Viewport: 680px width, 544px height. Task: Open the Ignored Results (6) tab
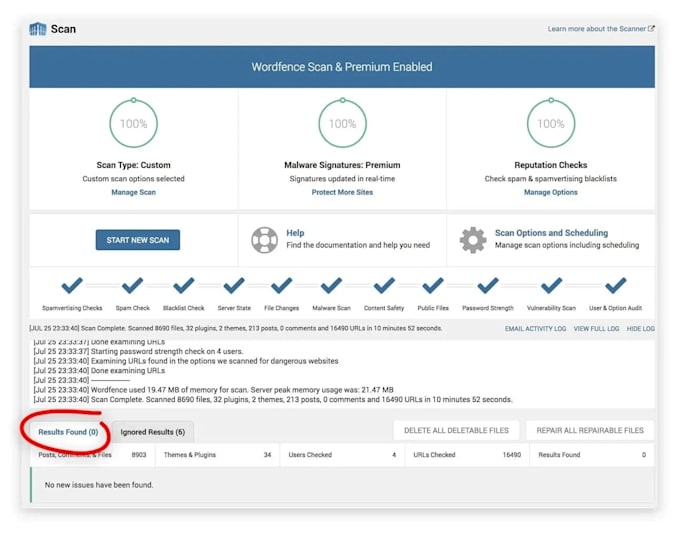tap(153, 432)
